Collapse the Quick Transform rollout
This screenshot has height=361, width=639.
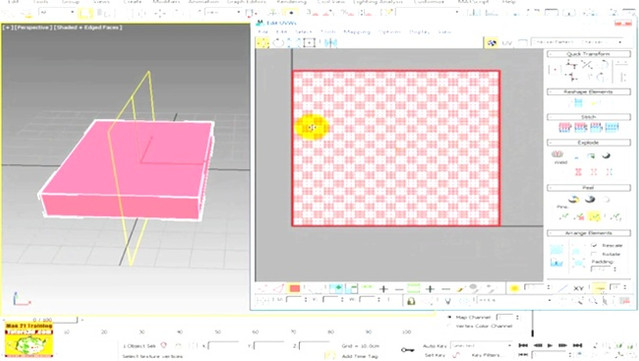(x=588, y=54)
